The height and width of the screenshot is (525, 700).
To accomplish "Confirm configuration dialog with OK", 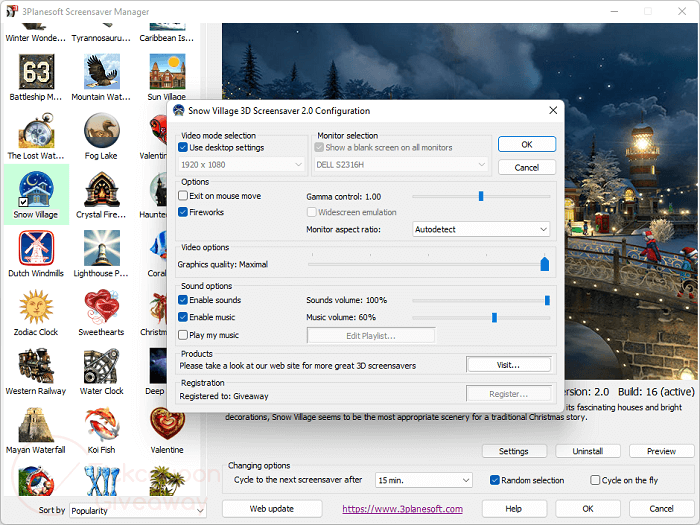I will click(x=527, y=144).
